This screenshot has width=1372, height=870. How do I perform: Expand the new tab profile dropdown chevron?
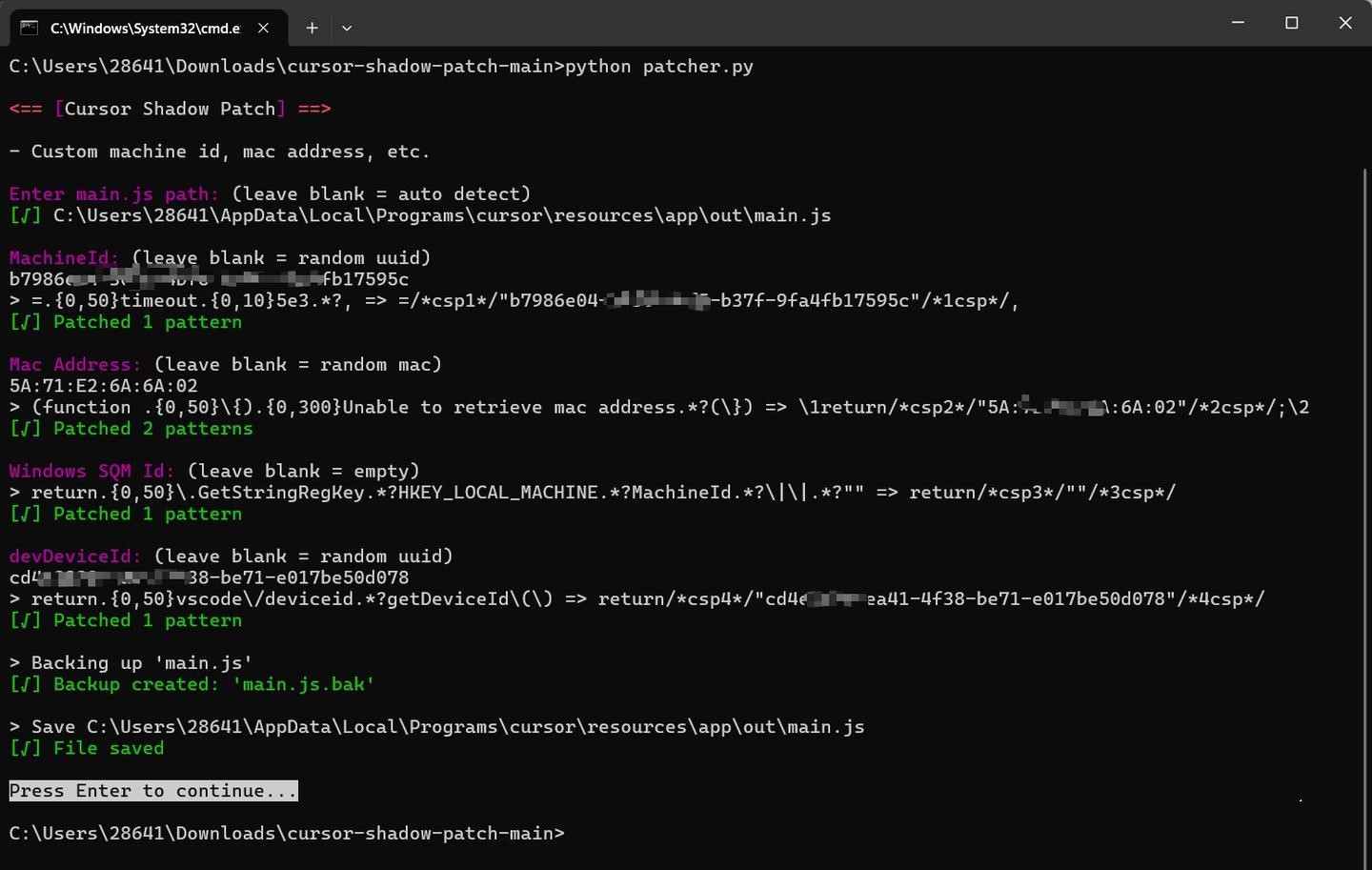(347, 28)
